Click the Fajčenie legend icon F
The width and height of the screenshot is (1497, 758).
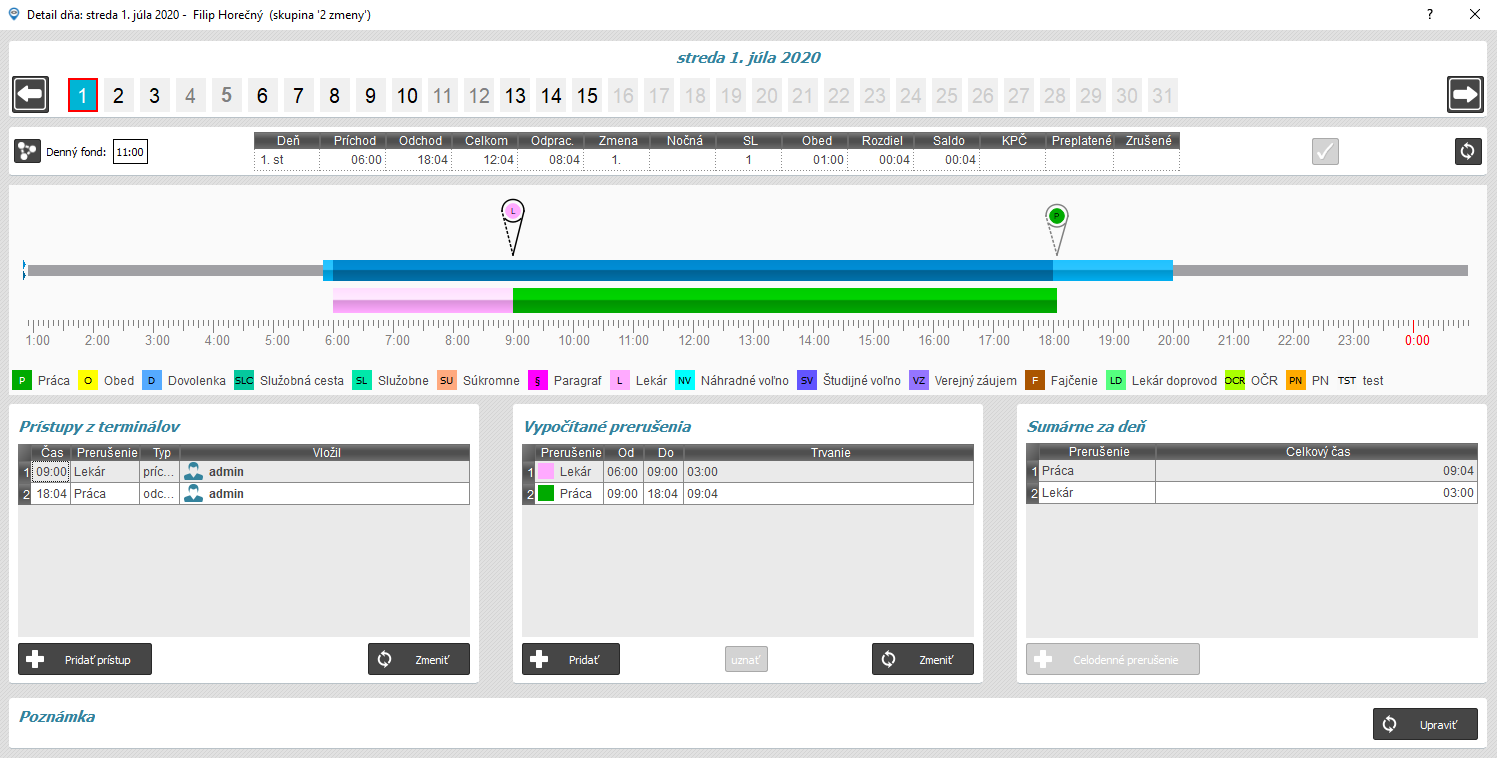1035,380
